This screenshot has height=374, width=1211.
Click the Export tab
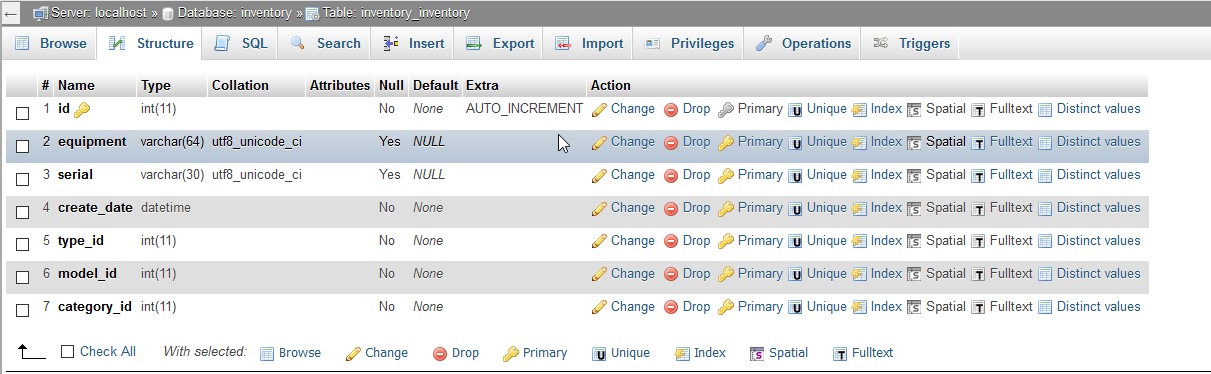[501, 43]
